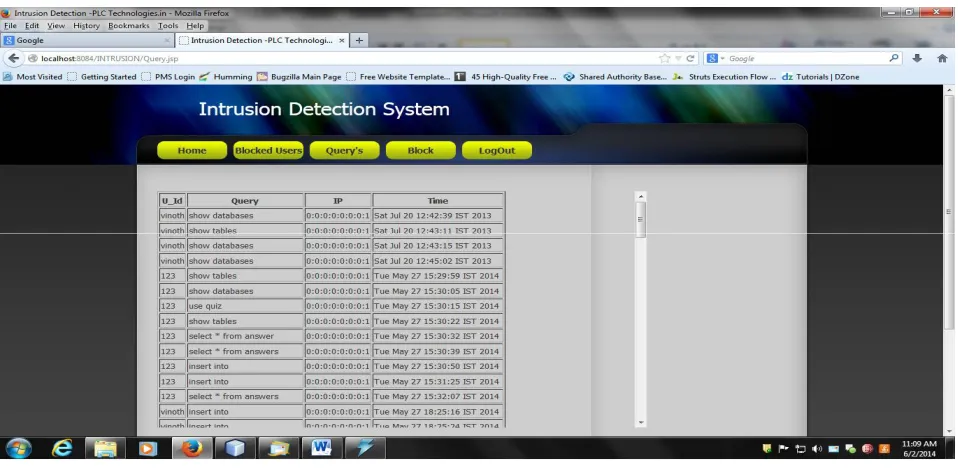
Task: Open the search engine selector dropdown
Action: pos(715,59)
